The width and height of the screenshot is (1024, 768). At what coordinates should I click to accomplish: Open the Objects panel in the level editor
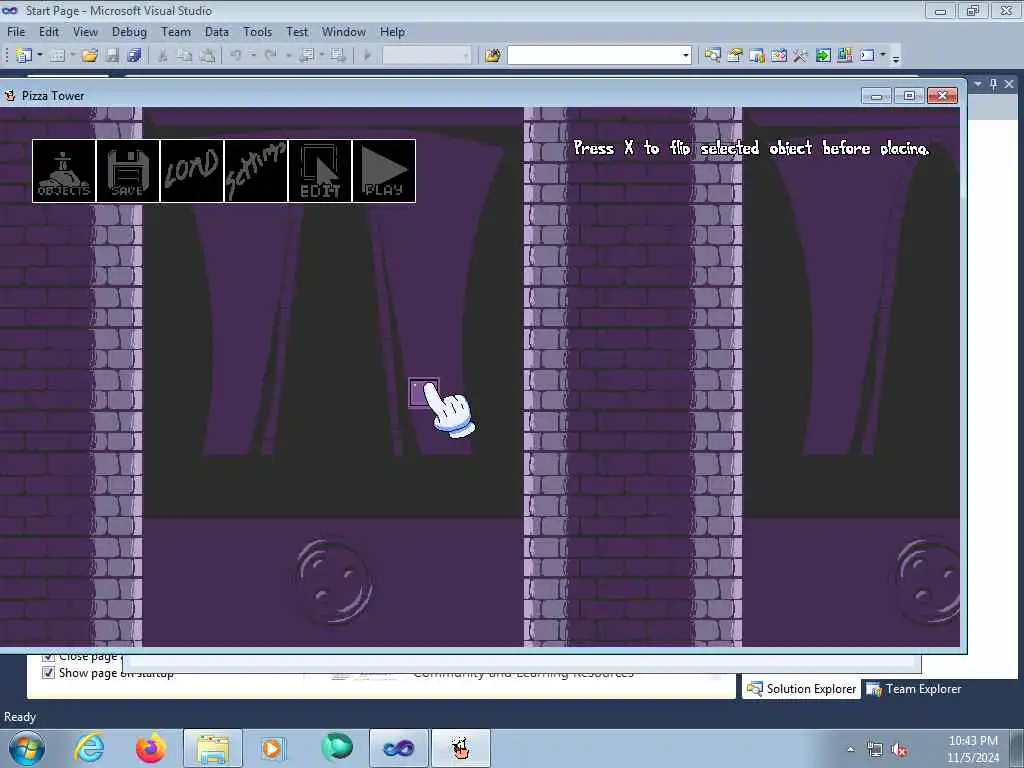click(x=64, y=171)
